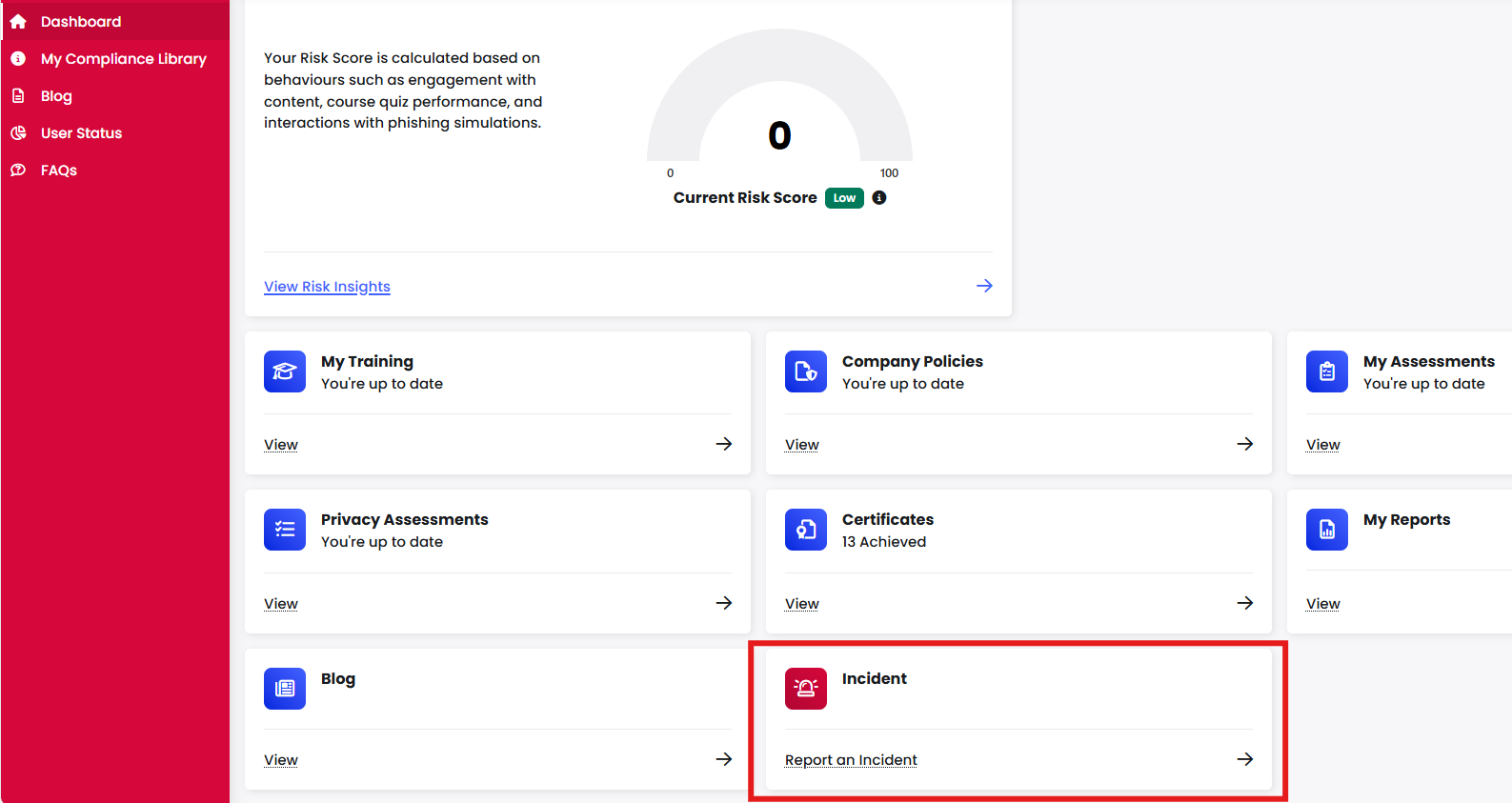Click View link under Privacy Assessments
This screenshot has width=1512, height=803.
[x=281, y=604]
